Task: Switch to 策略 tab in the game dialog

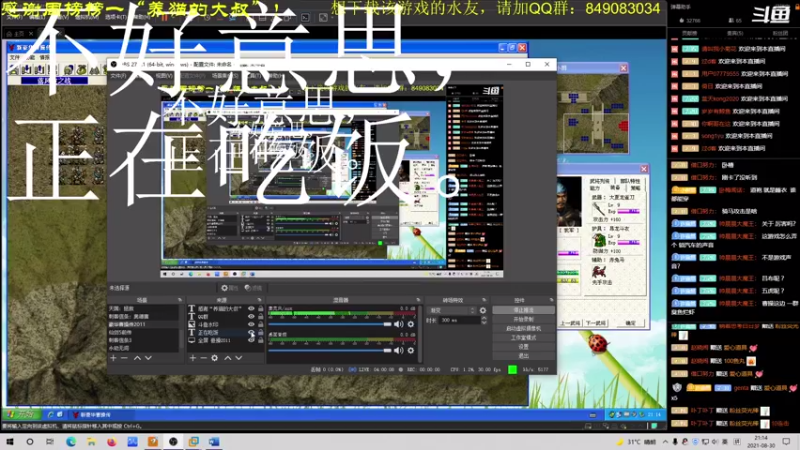Action: click(x=635, y=188)
